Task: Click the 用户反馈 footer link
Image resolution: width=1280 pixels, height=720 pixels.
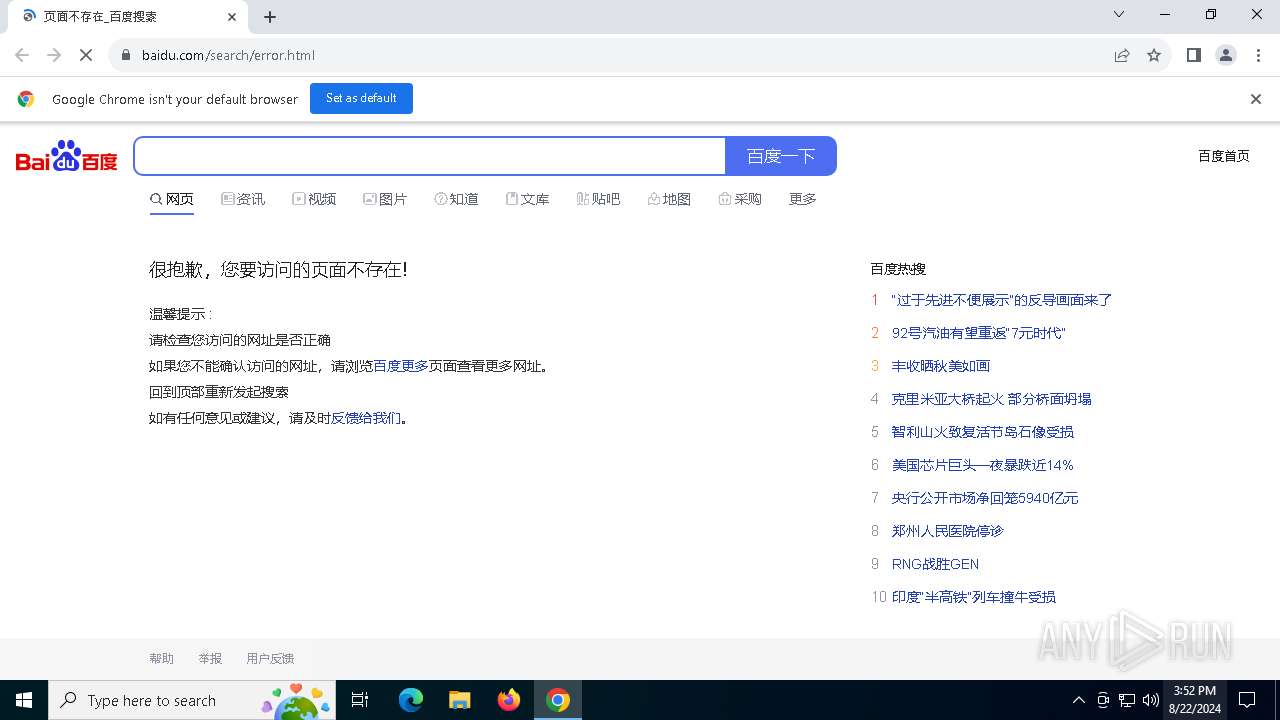Action: click(270, 658)
